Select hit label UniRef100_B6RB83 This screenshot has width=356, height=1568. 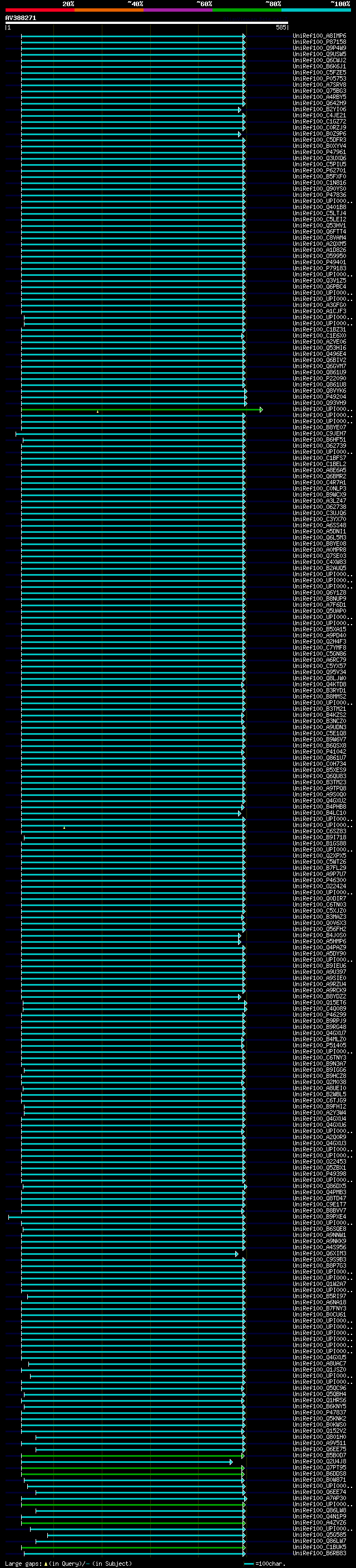pos(319,1553)
